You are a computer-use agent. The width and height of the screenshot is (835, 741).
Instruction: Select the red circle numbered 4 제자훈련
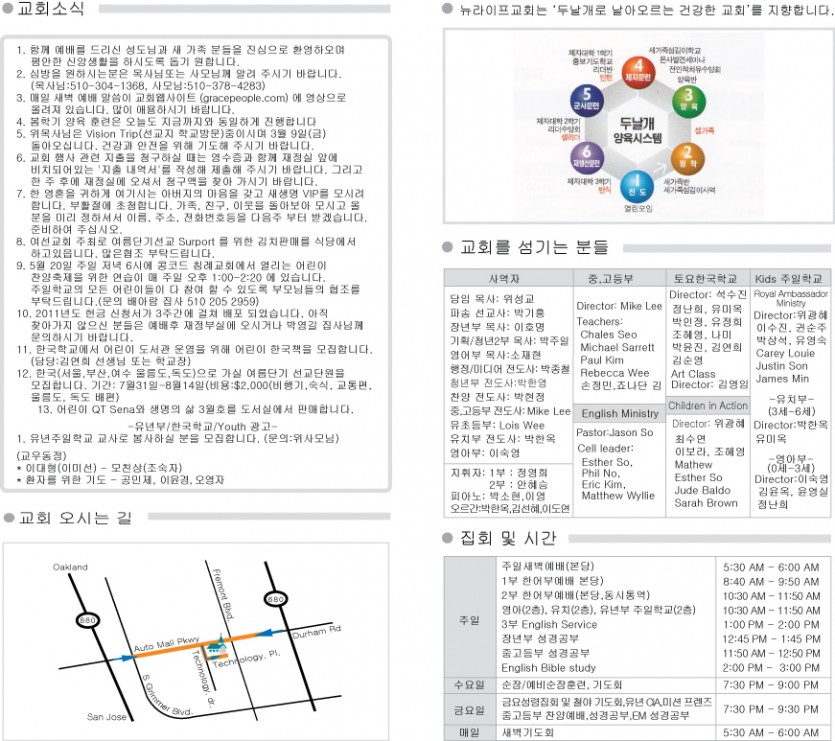click(638, 72)
